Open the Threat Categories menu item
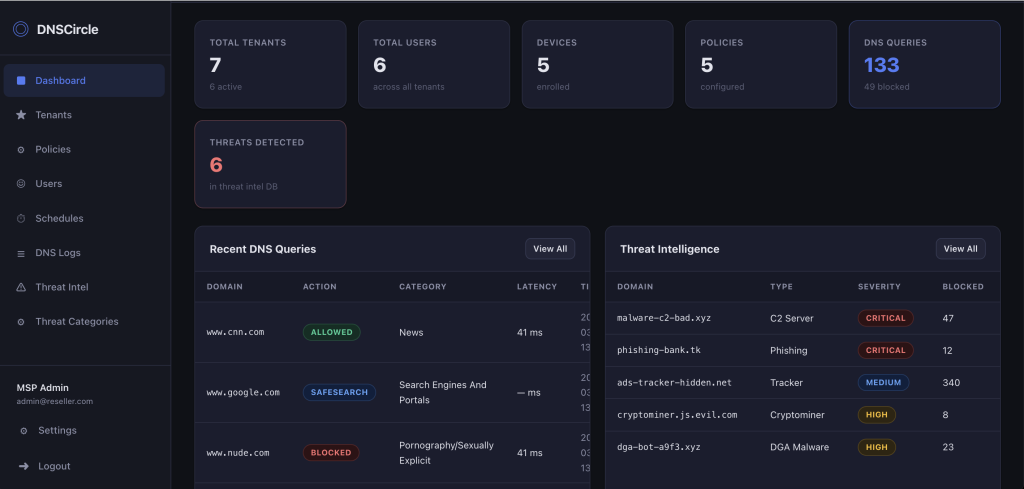Screen dimensions: 1024x489 [x=76, y=322]
